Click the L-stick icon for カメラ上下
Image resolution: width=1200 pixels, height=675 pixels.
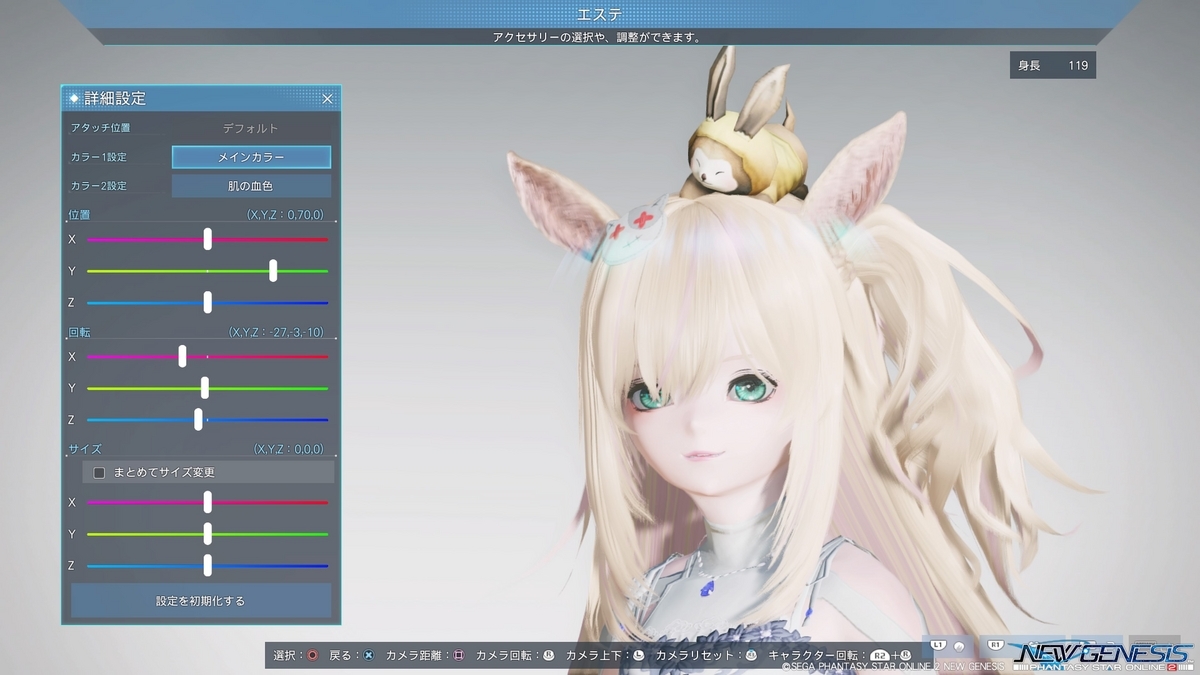[x=638, y=655]
